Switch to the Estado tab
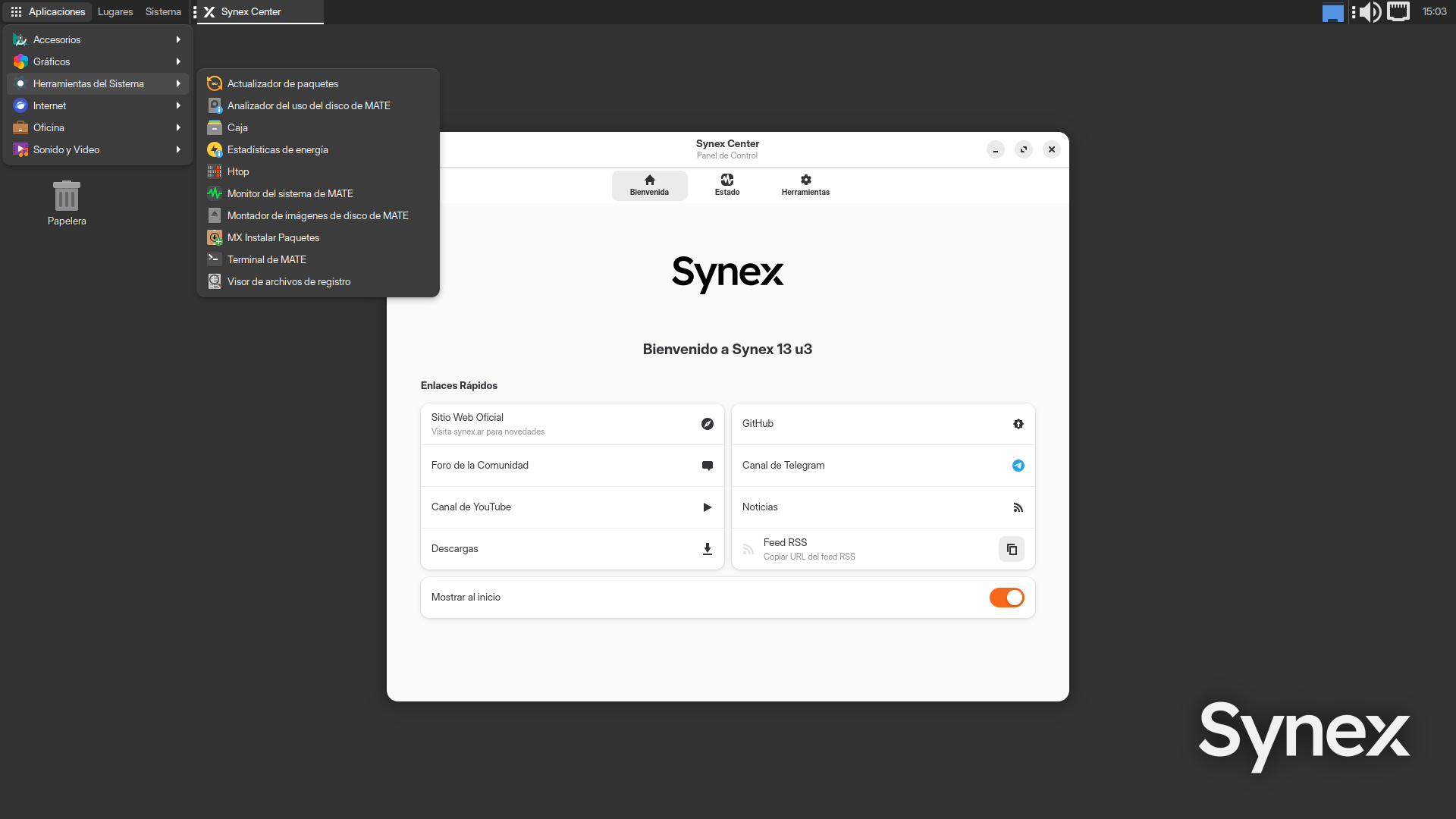The height and width of the screenshot is (819, 1456). coord(726,185)
